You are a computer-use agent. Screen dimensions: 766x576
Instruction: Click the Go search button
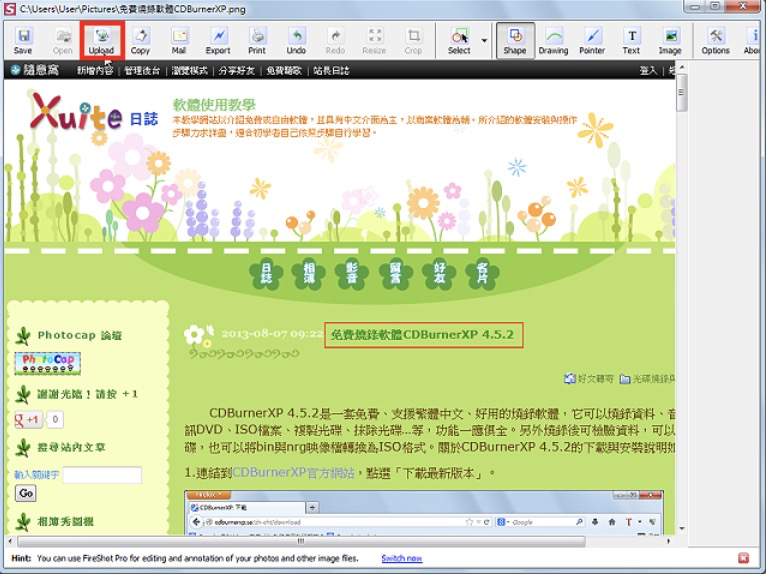pos(26,493)
